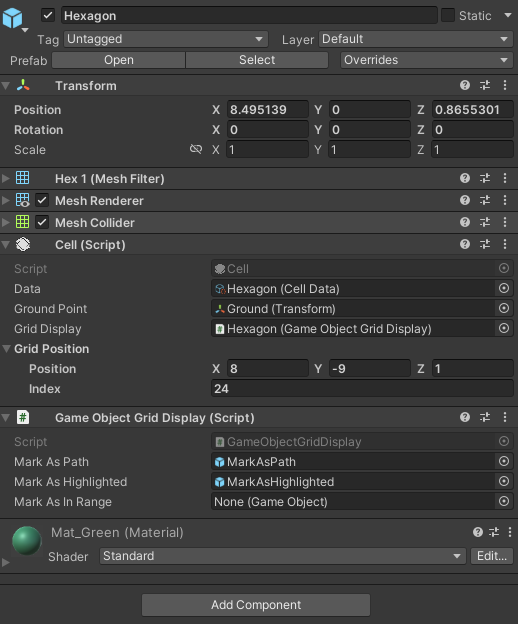518x624 pixels.
Task: Collapse the Grid Position foldout
Action: point(6,349)
